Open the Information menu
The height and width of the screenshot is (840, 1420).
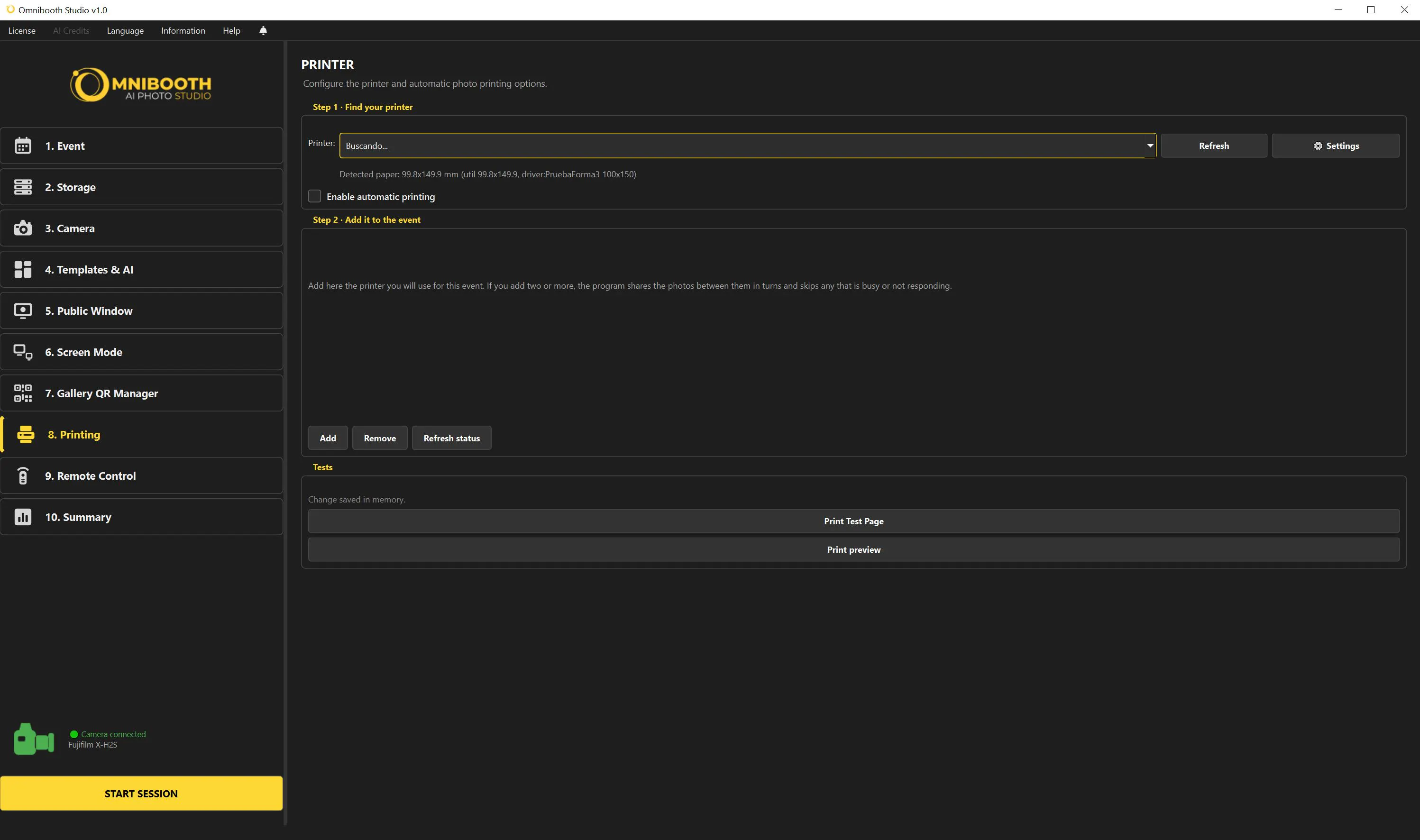(183, 30)
